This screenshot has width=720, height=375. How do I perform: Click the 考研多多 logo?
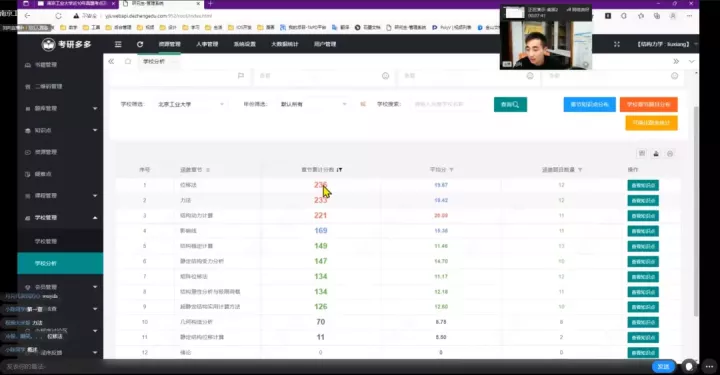67,44
